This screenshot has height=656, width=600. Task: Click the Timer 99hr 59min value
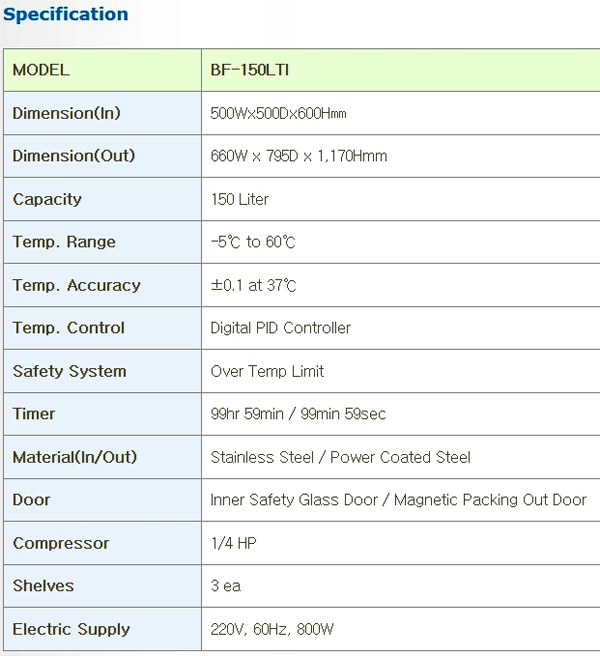(298, 414)
